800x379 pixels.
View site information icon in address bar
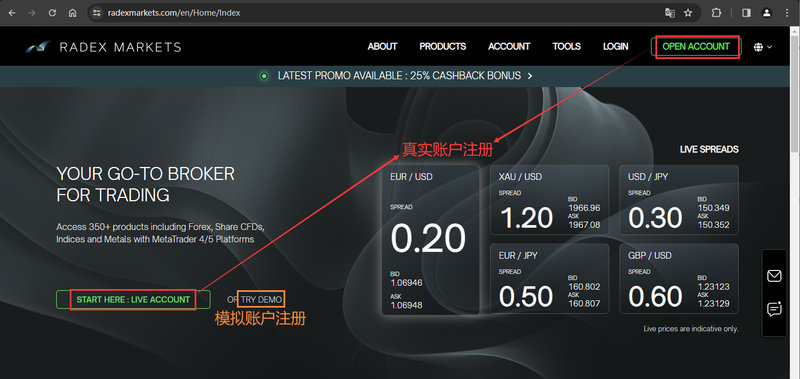97,13
